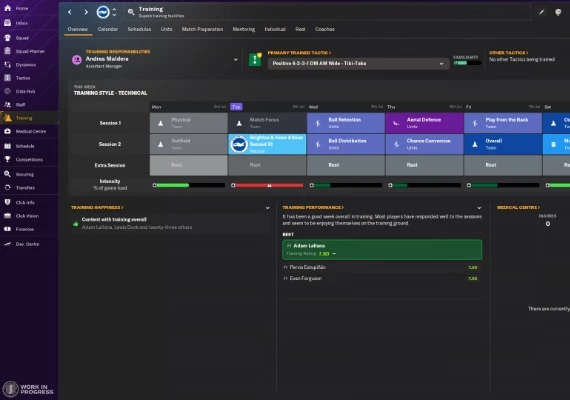Screen dimensions: 570x400
Task: Collapse the Training Performance panel chevron
Action: (479, 208)
